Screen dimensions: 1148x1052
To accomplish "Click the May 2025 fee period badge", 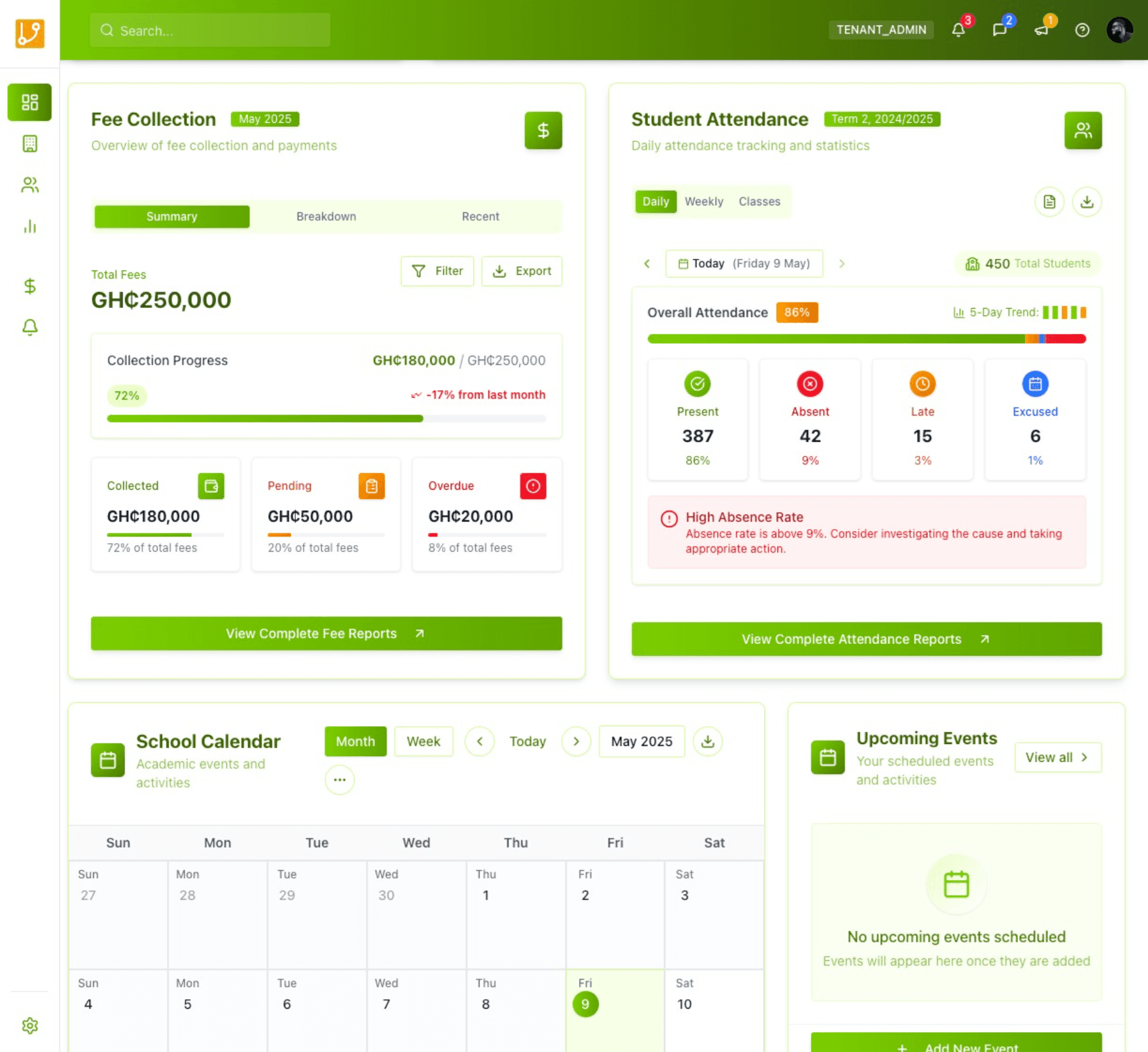I will click(265, 119).
